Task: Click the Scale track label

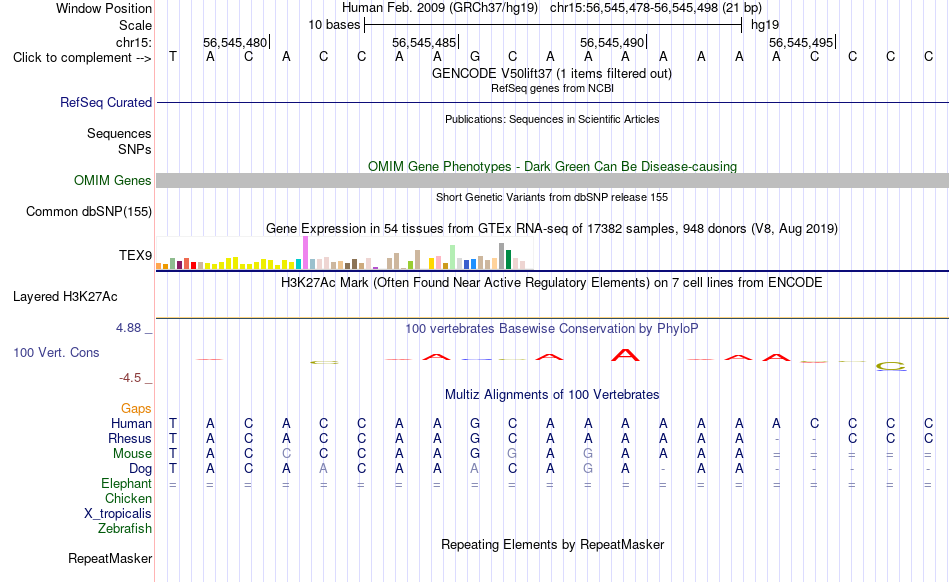Action: tap(135, 25)
